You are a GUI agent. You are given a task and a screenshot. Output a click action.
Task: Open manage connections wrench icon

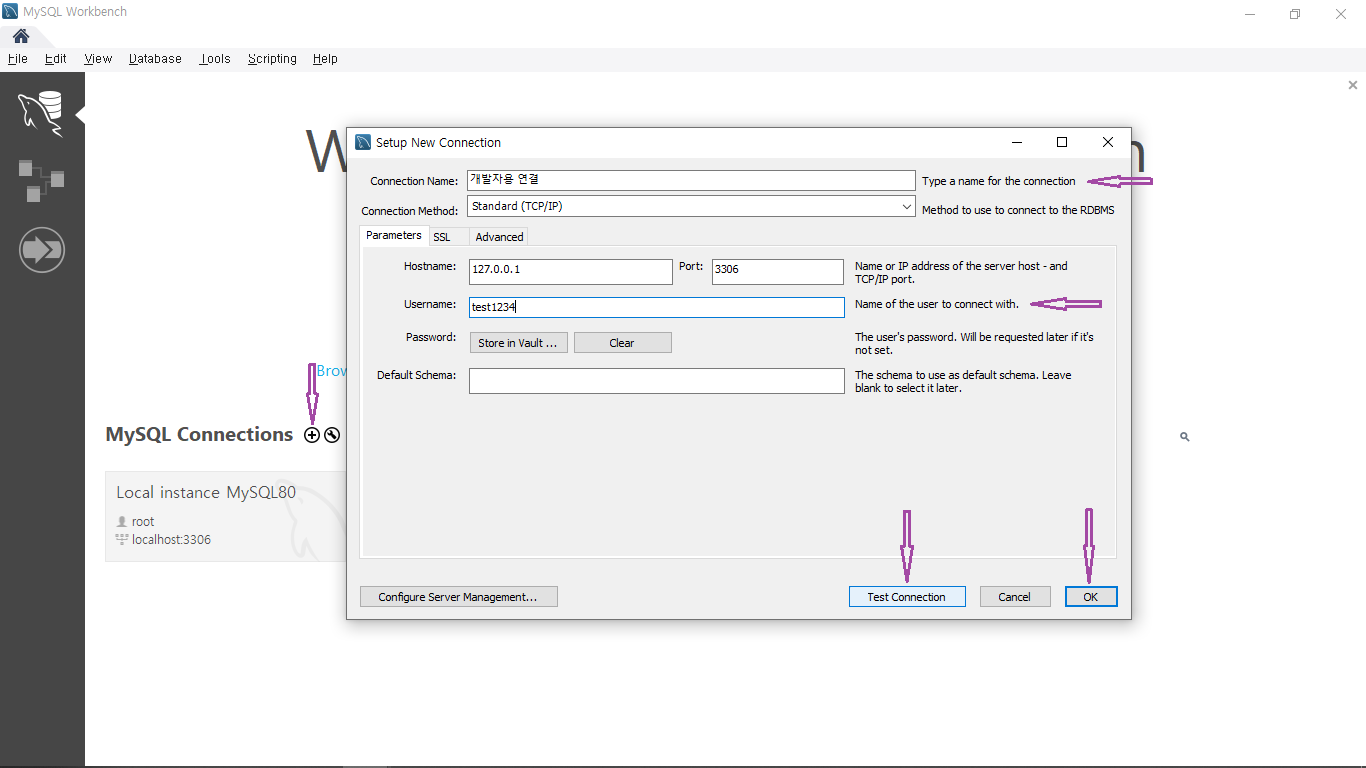point(332,435)
